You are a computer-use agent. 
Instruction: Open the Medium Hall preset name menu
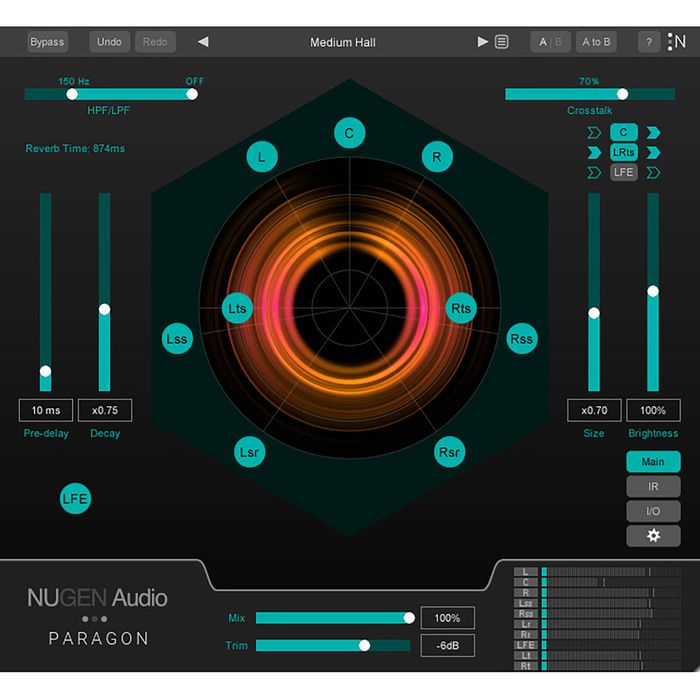coord(344,42)
